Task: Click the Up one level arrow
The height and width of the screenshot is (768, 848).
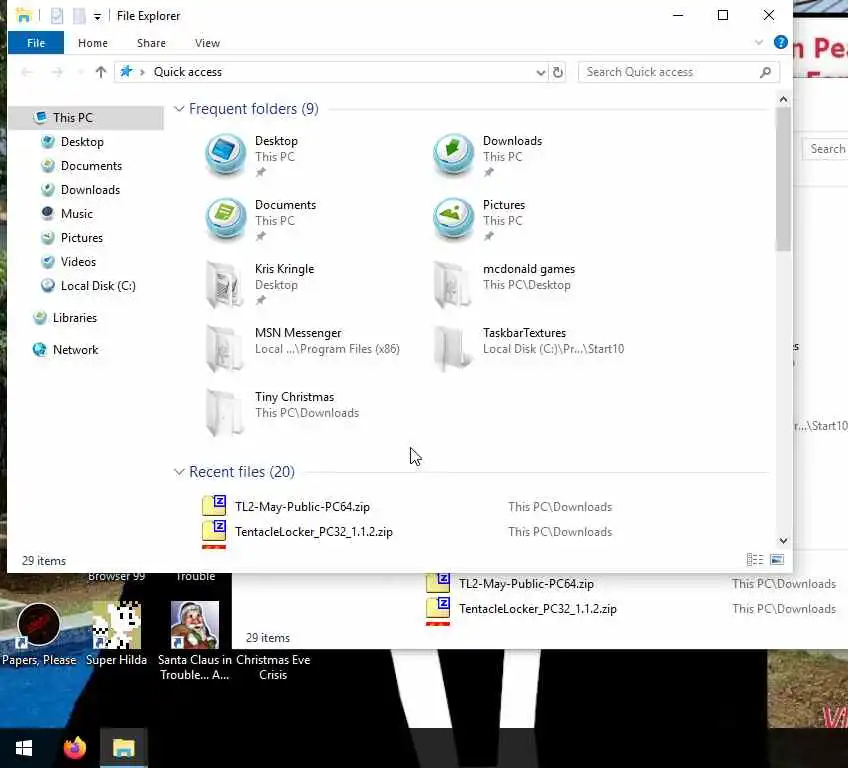Action: [x=101, y=72]
